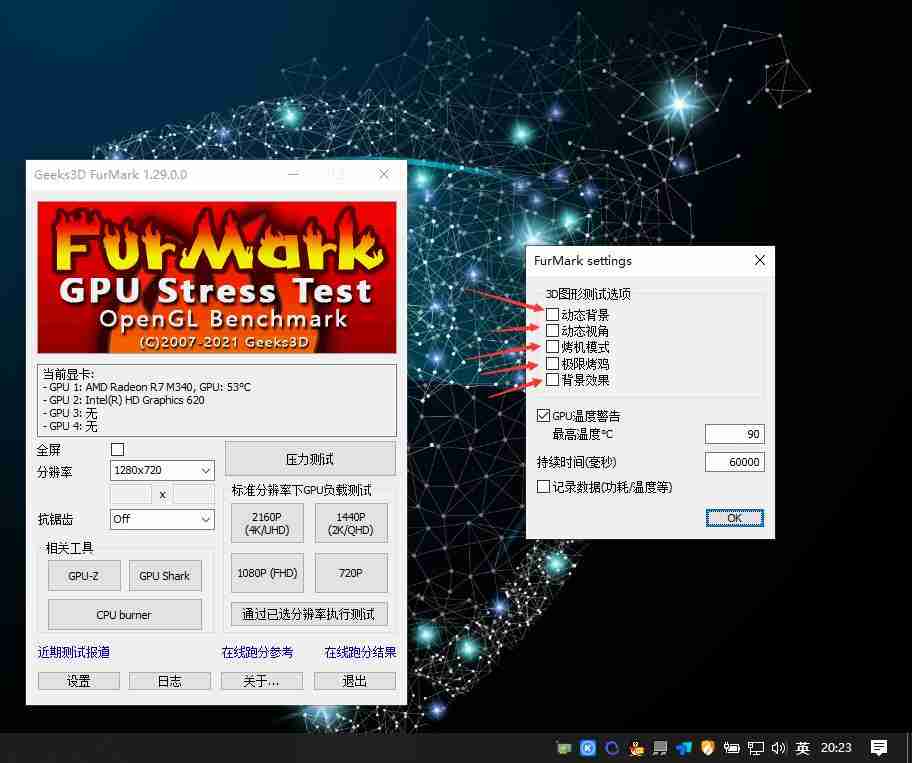Run the 1080P (FHD) benchmark
Image resolution: width=912 pixels, height=763 pixels.
(267, 573)
